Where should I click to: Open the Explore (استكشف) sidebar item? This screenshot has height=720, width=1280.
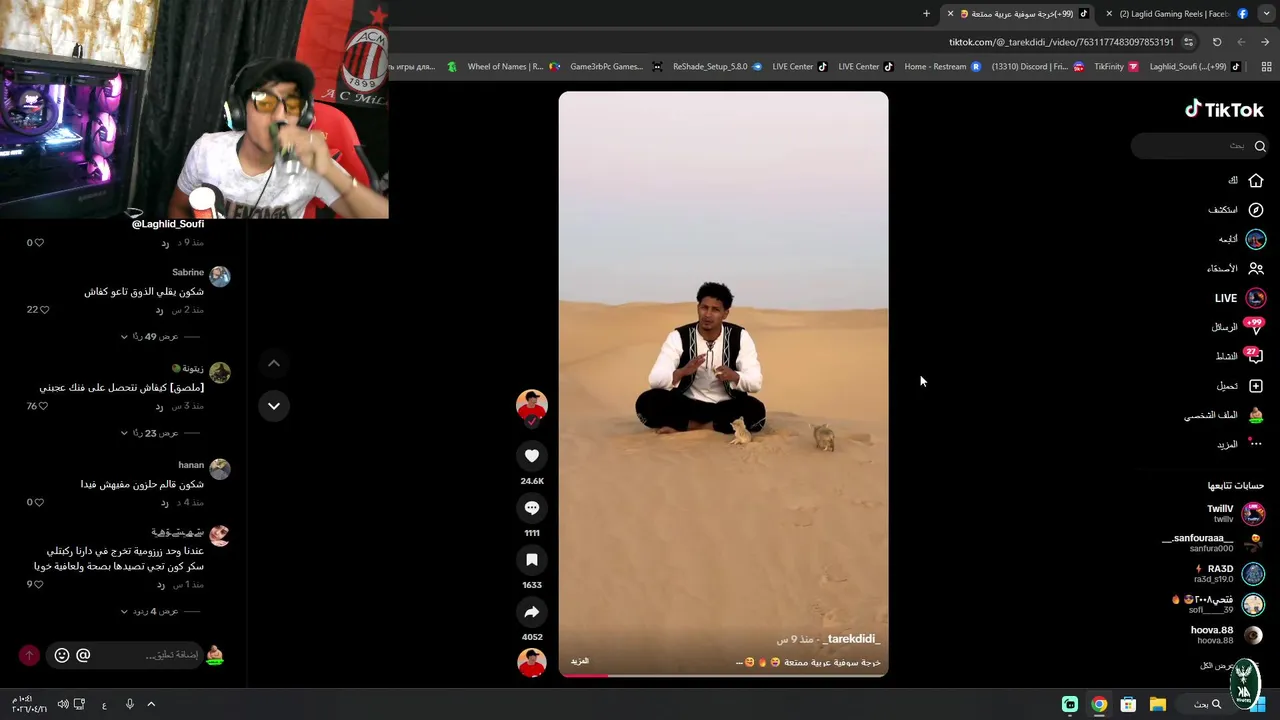coord(1236,210)
